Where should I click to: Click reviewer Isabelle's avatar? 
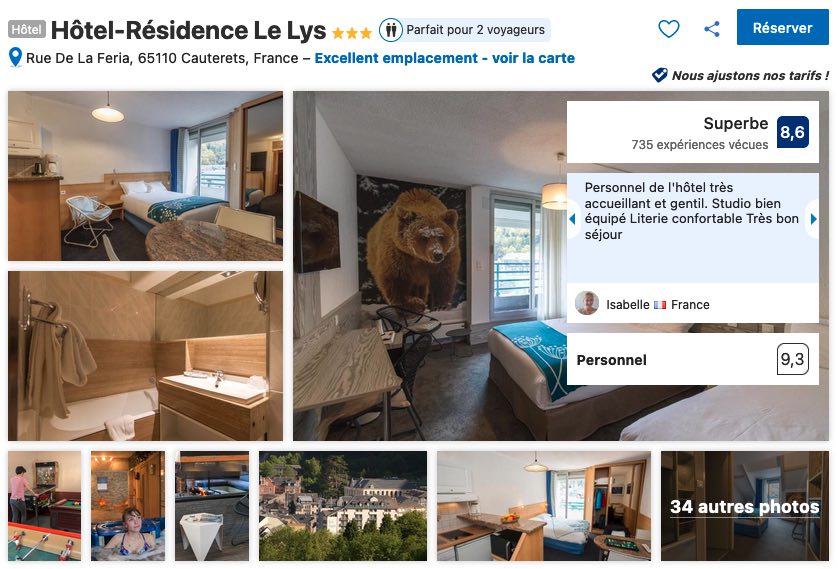[x=587, y=303]
